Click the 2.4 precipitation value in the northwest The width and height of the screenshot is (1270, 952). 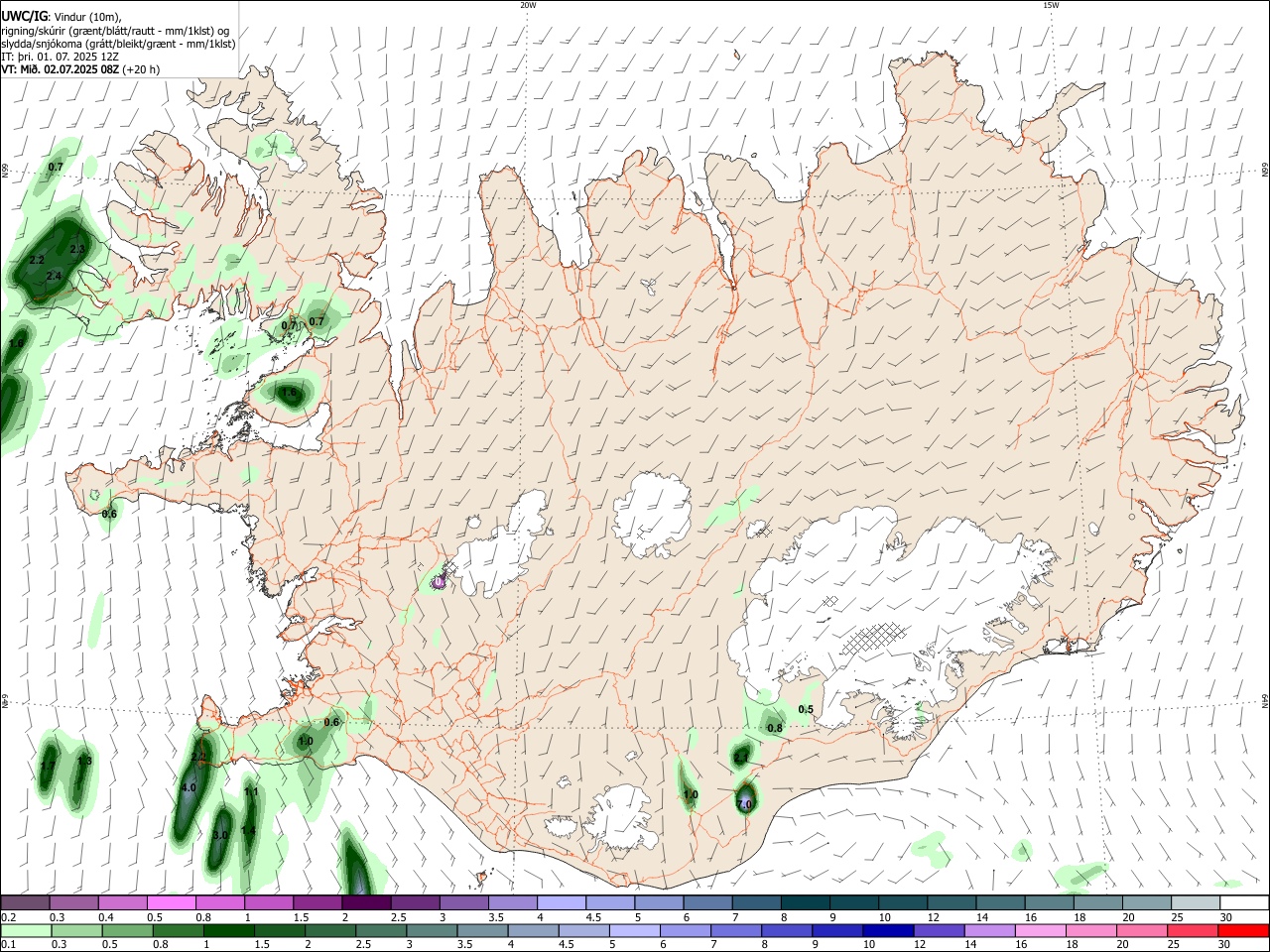click(x=54, y=275)
